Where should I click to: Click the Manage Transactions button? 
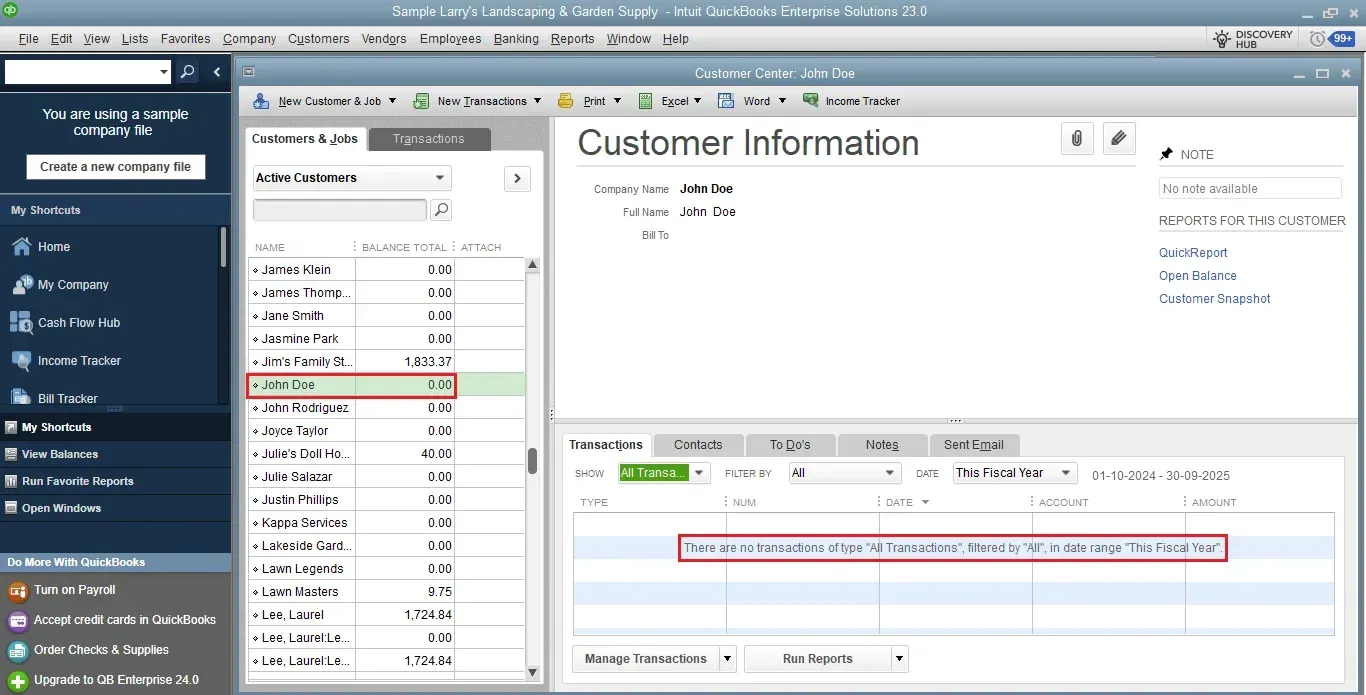[646, 659]
